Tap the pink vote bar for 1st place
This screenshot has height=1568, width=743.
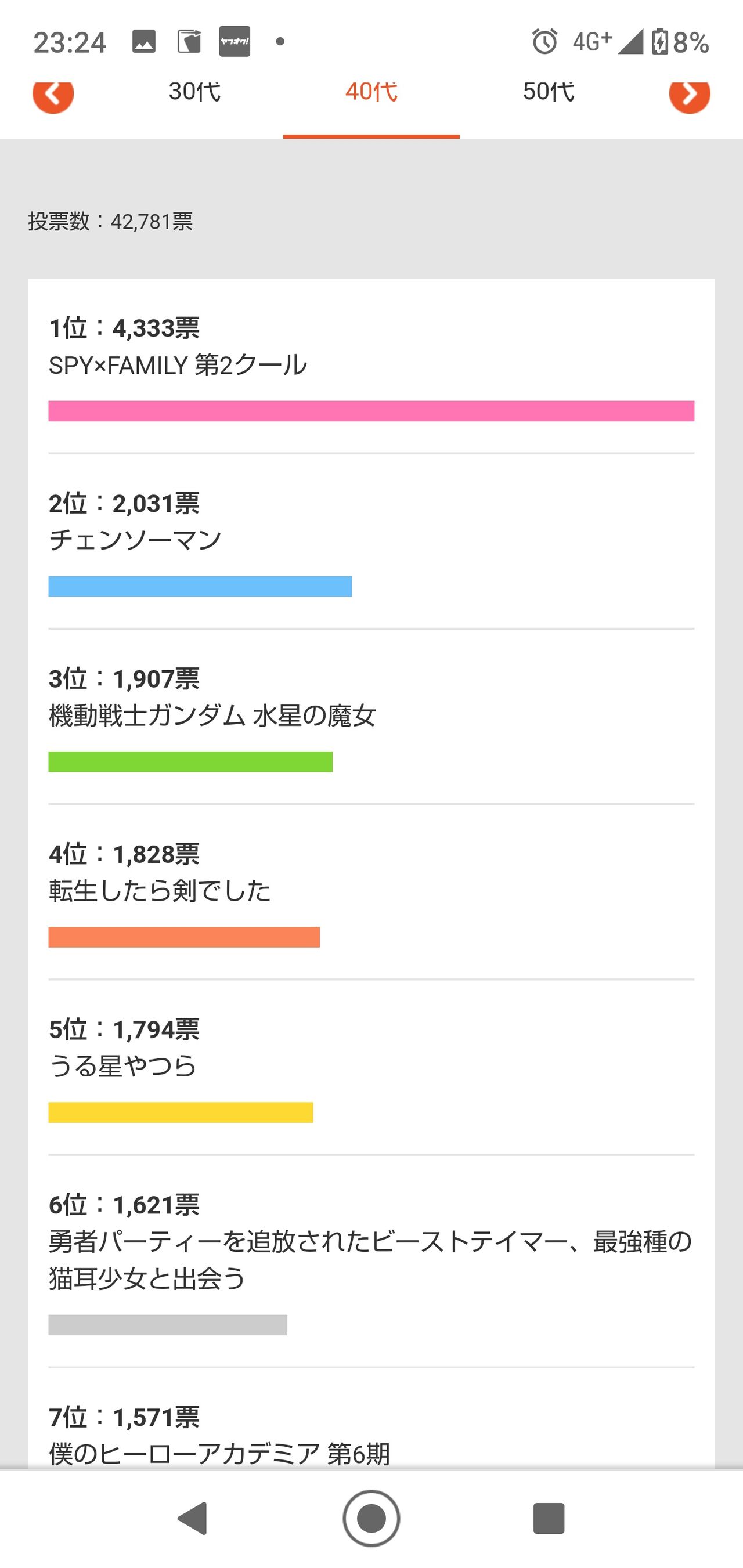(x=371, y=411)
